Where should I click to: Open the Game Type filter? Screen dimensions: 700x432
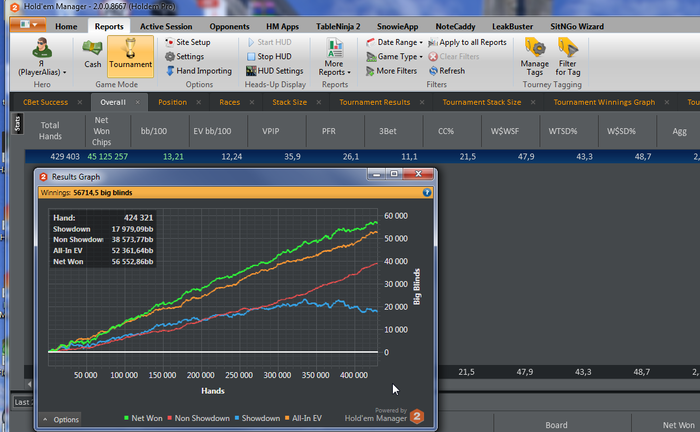pos(394,56)
